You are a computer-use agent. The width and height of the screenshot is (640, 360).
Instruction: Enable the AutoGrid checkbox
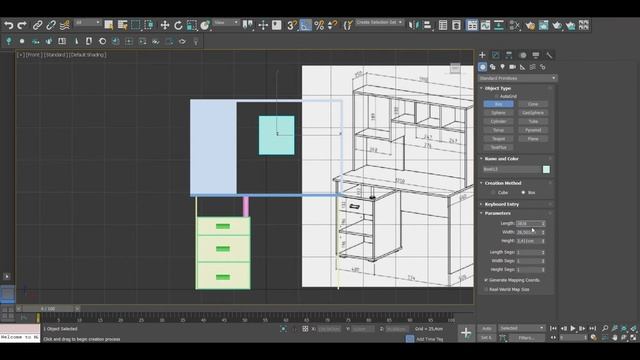pos(497,96)
